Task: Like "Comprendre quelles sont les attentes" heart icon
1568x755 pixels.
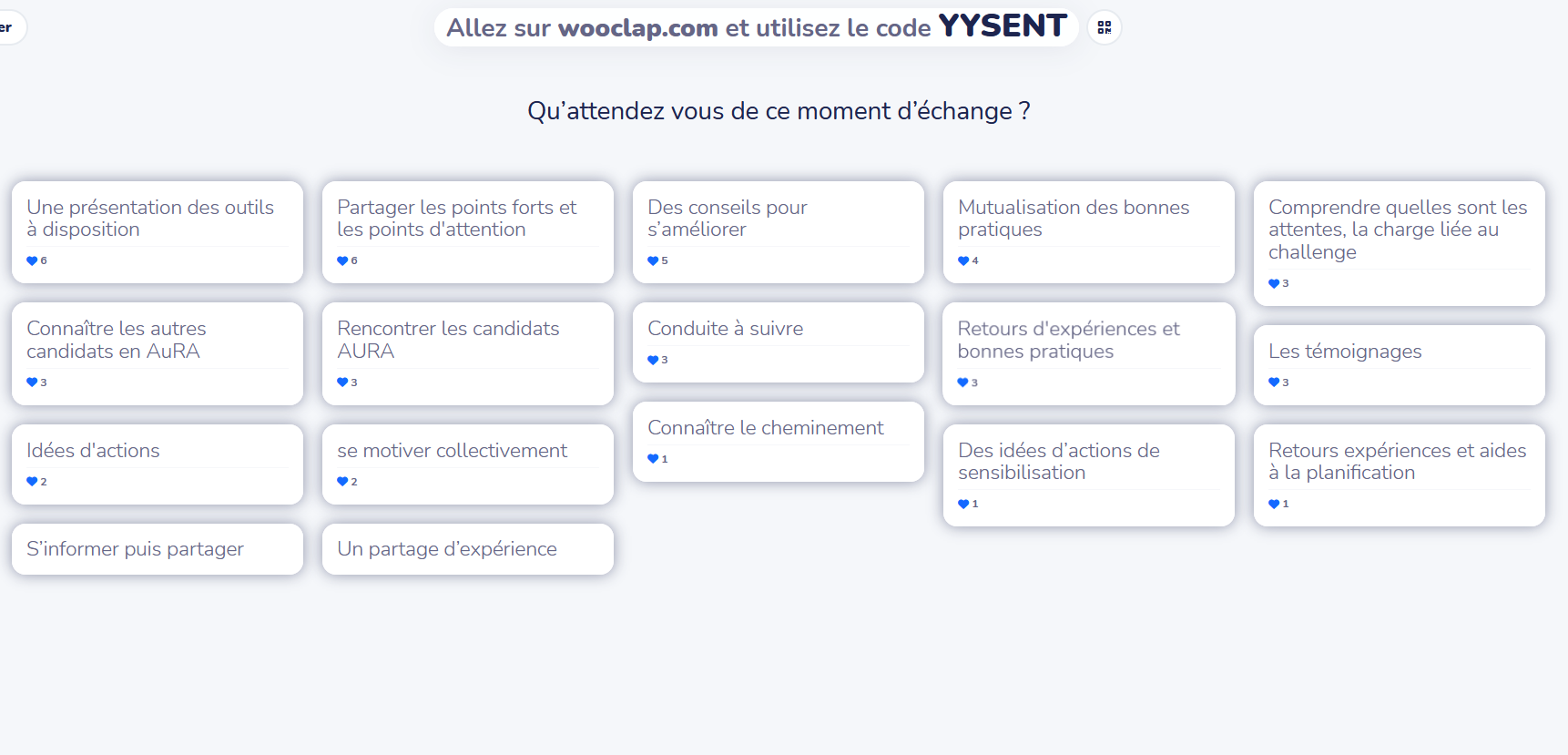Action: tap(1274, 284)
